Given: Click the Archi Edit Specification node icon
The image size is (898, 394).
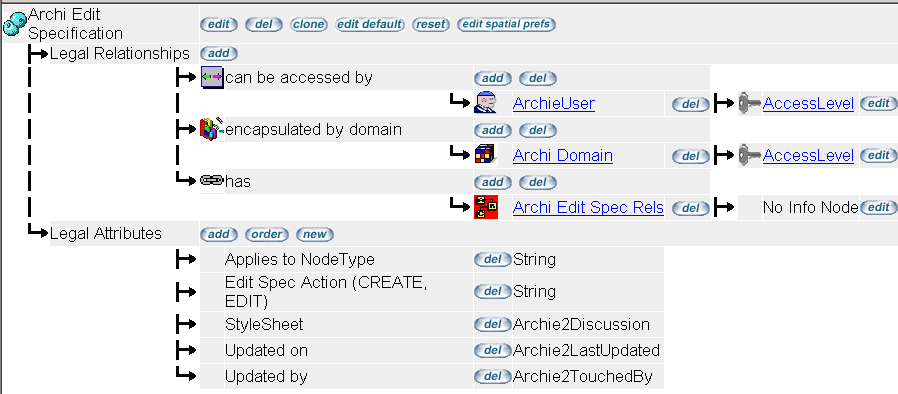Looking at the screenshot, I should pos(15,25).
